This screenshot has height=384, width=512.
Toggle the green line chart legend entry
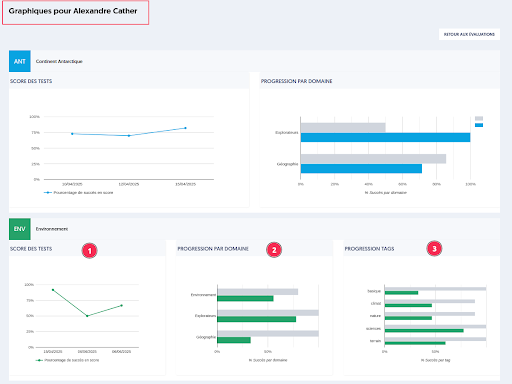pyautogui.click(x=68, y=360)
